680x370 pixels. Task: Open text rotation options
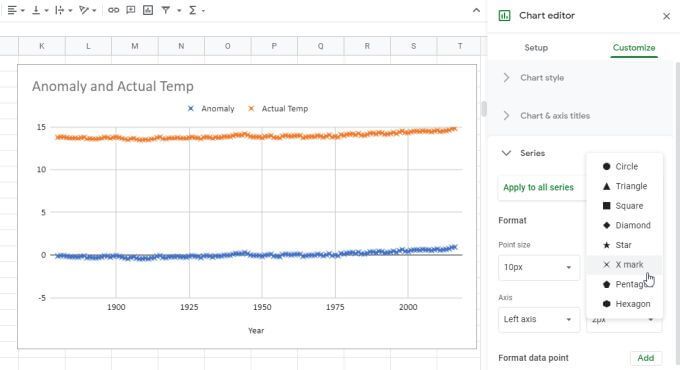(x=87, y=10)
